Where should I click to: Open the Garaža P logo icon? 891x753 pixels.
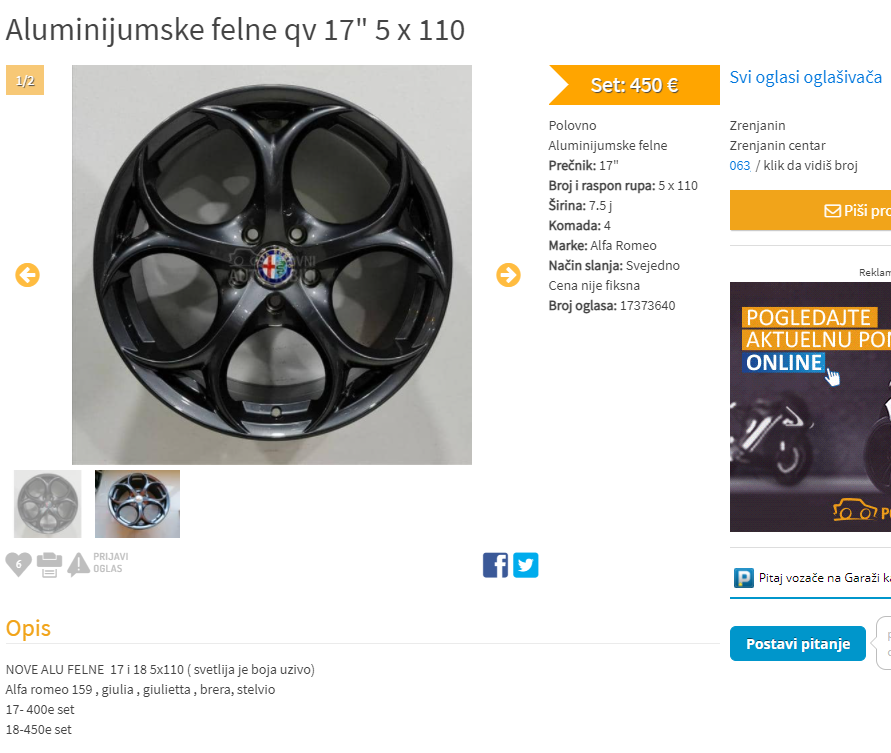pos(743,578)
